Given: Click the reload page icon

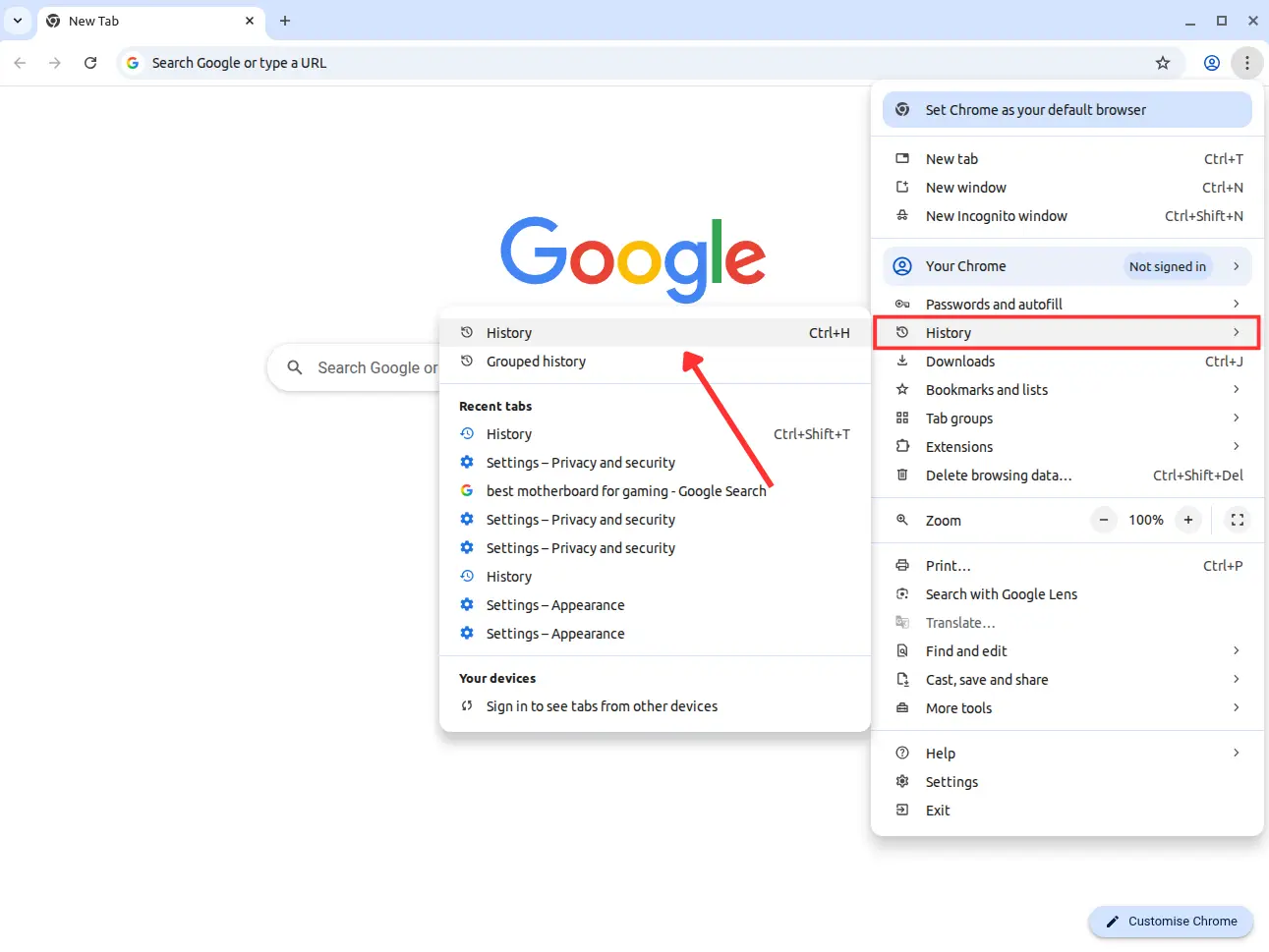Looking at the screenshot, I should pyautogui.click(x=90, y=63).
